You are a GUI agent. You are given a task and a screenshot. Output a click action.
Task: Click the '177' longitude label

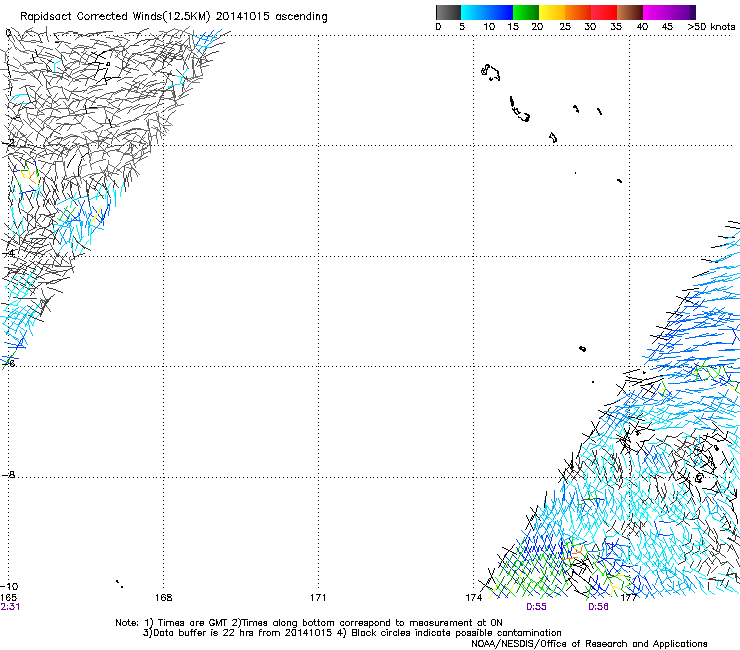(629, 597)
